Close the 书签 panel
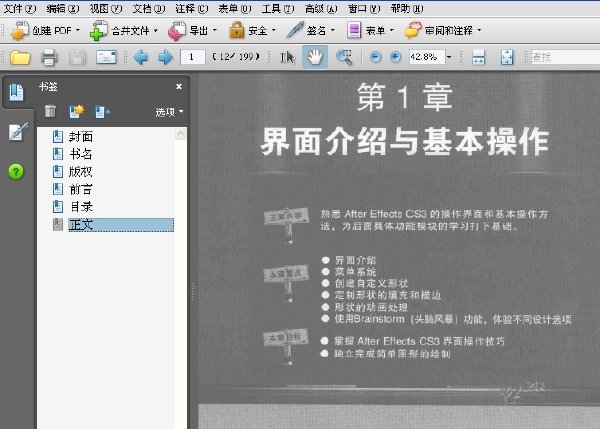This screenshot has width=600, height=429. click(x=179, y=87)
